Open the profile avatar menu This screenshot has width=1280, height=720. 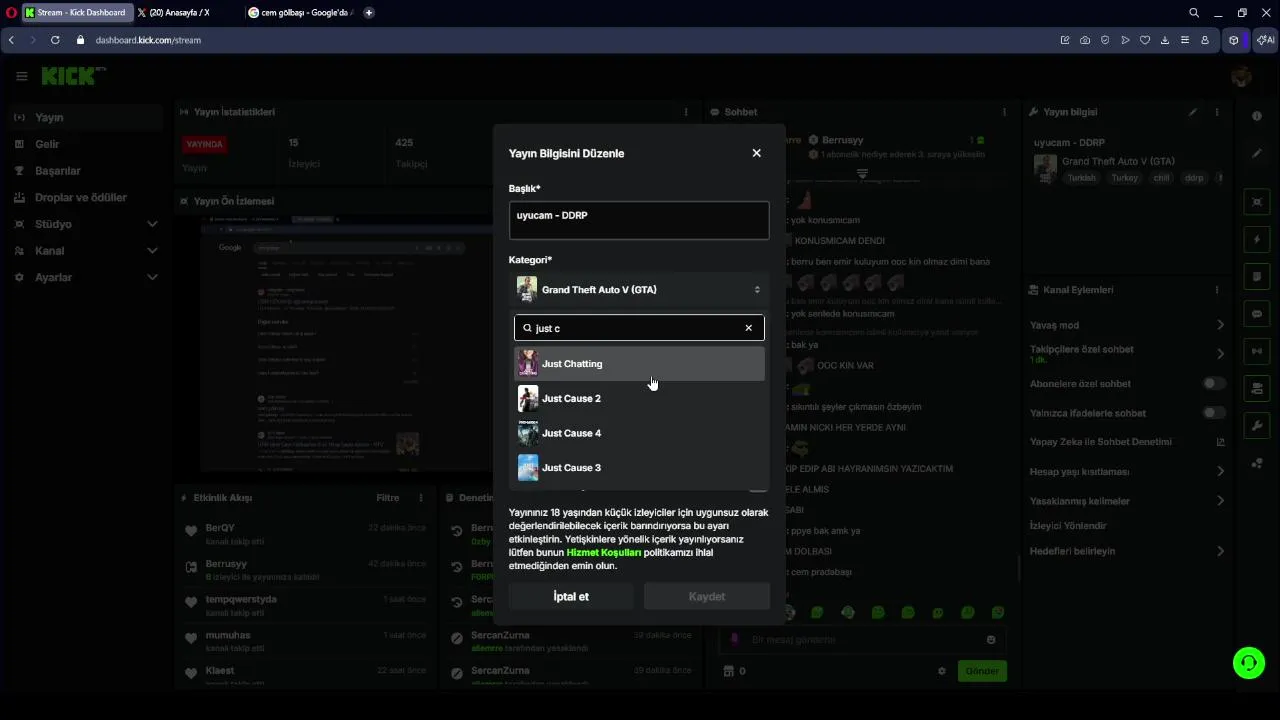pos(1242,76)
